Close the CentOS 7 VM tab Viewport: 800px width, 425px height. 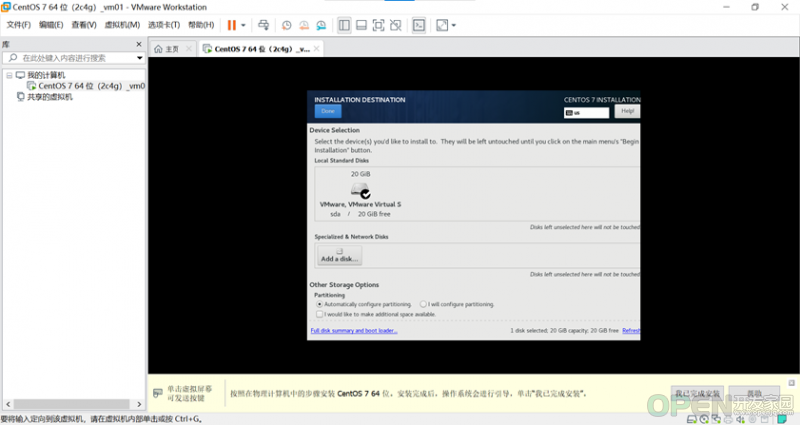click(317, 48)
